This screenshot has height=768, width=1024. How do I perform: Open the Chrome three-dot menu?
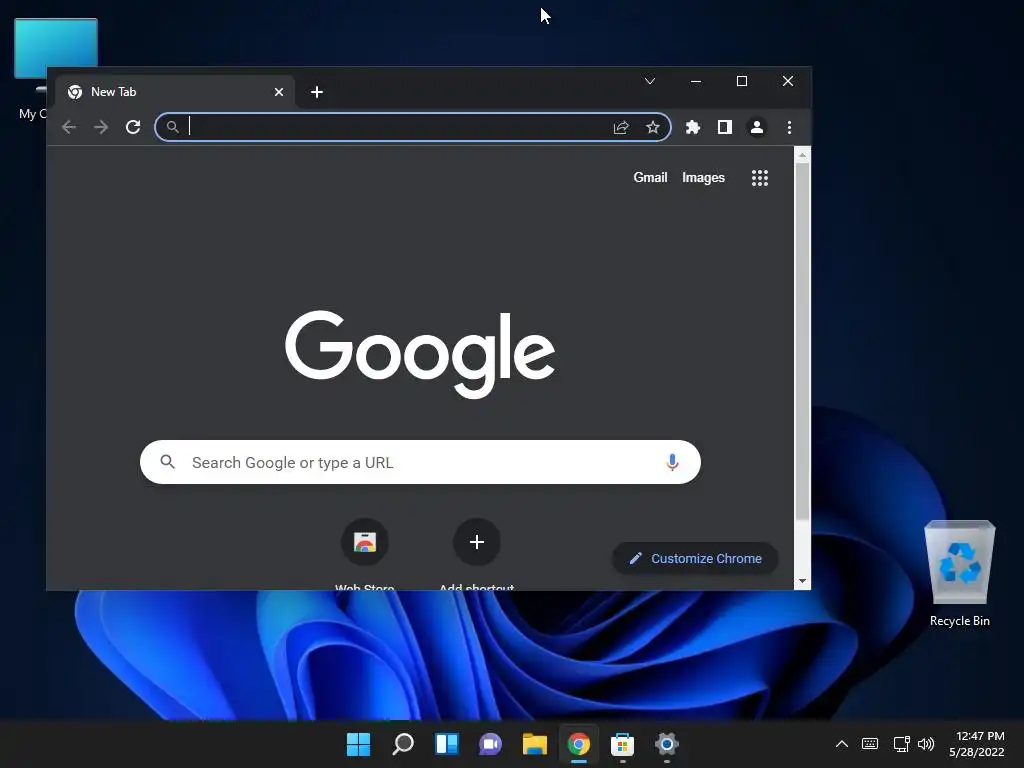[x=790, y=127]
